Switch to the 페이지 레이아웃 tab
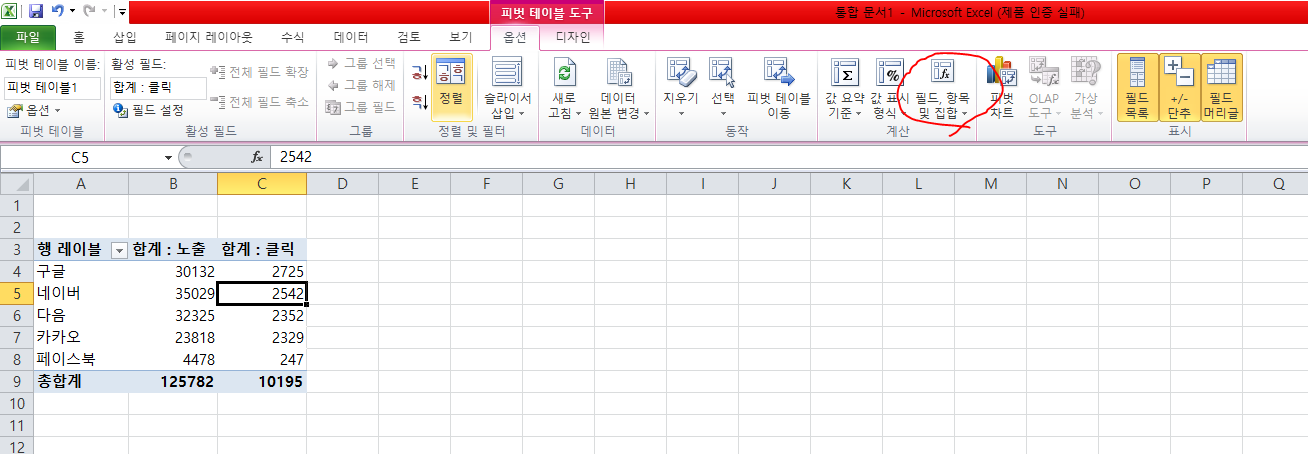The width and height of the screenshot is (1308, 454). coord(209,38)
